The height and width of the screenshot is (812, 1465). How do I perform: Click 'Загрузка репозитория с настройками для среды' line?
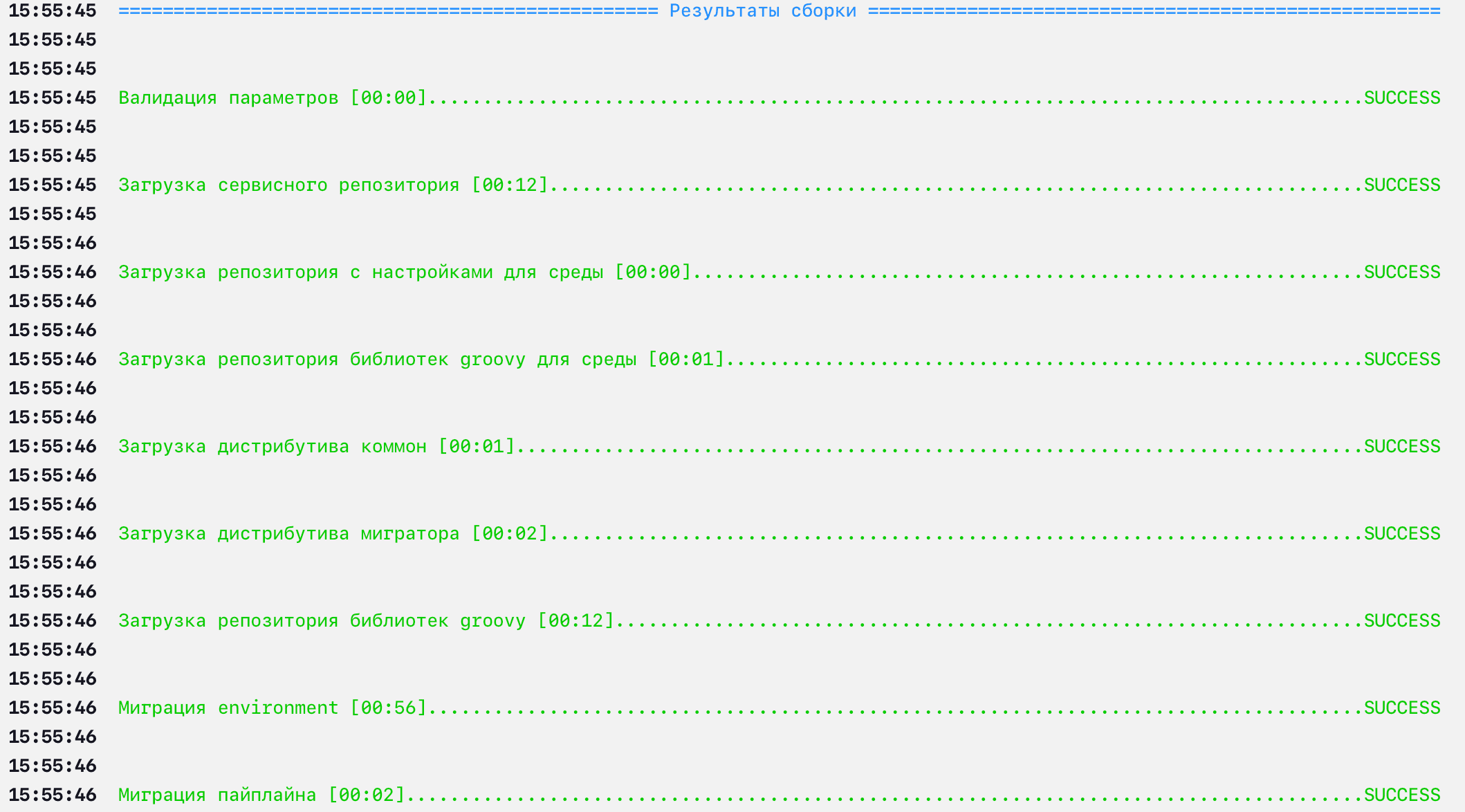tap(405, 272)
